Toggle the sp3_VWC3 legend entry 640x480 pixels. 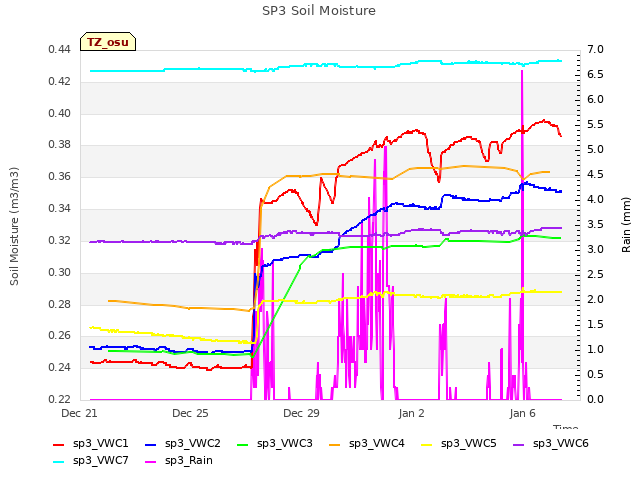(x=275, y=443)
